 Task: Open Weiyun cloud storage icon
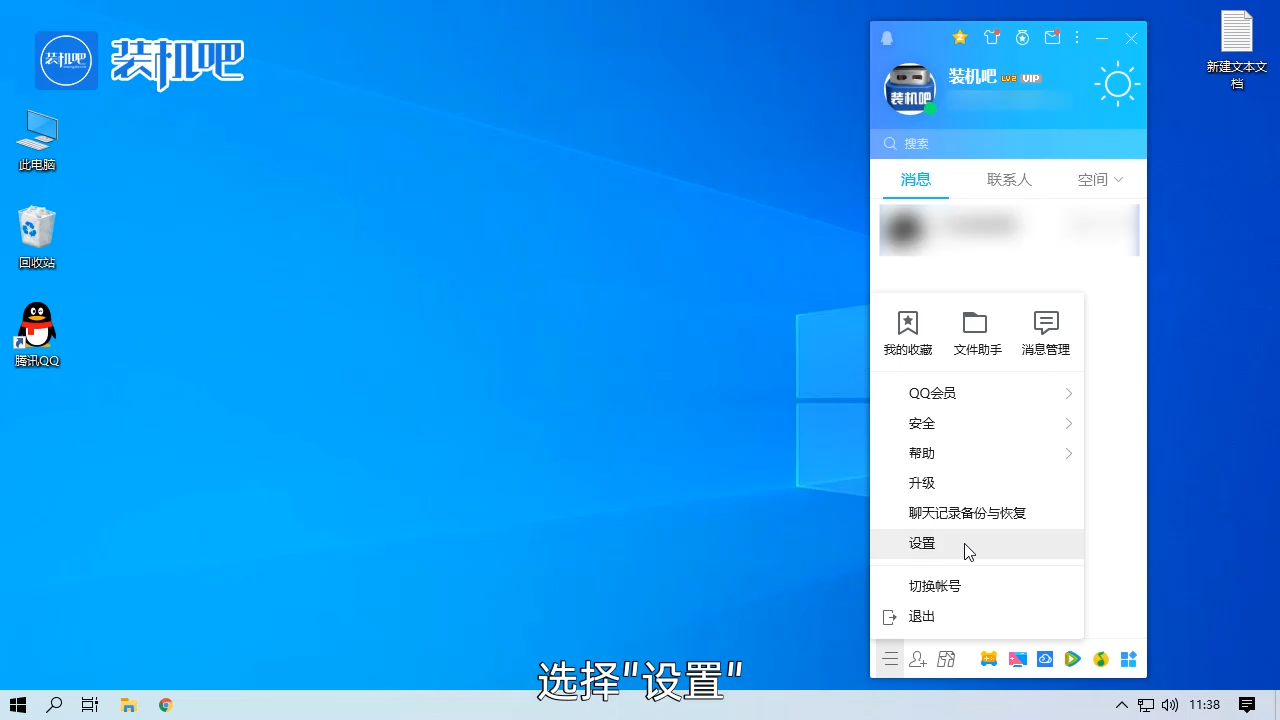pyautogui.click(x=1045, y=659)
